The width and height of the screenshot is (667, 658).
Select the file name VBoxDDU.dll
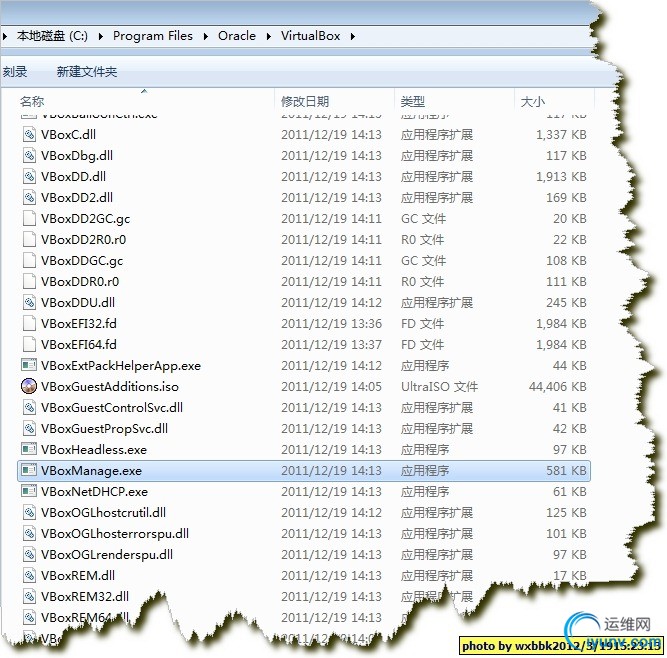click(78, 302)
